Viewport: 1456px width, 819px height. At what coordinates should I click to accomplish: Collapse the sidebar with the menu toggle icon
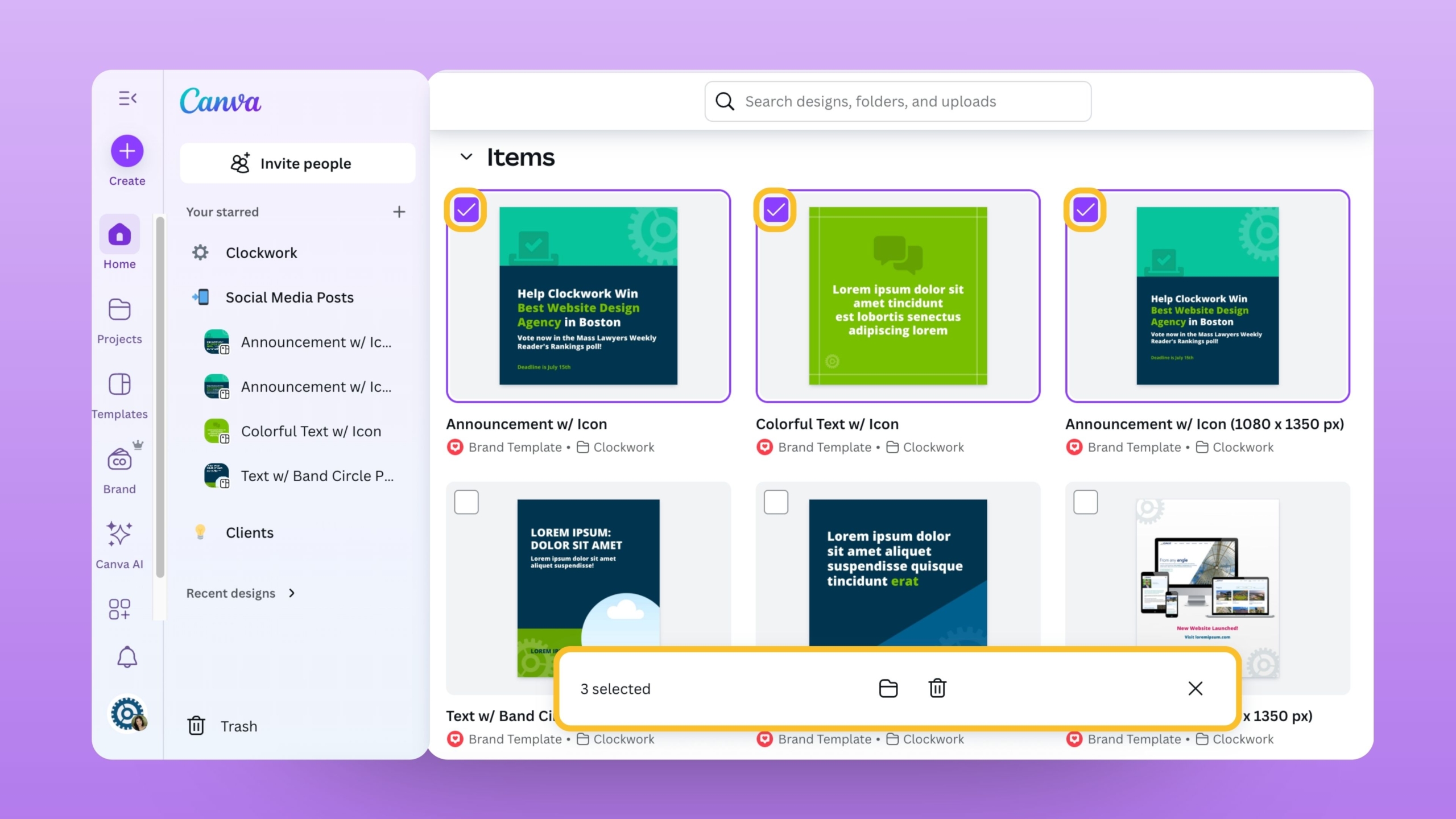pyautogui.click(x=127, y=98)
